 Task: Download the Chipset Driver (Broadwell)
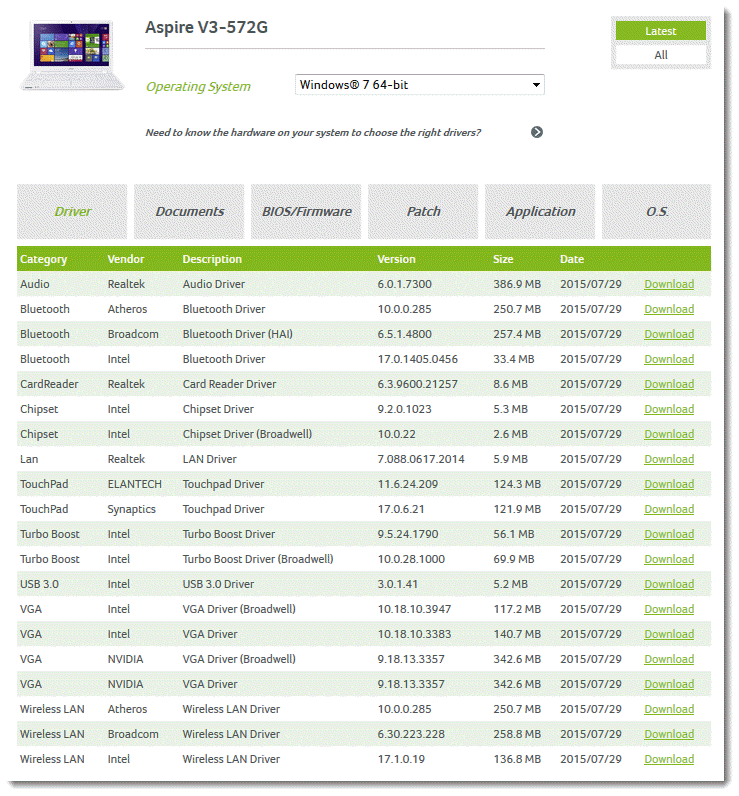click(x=669, y=434)
